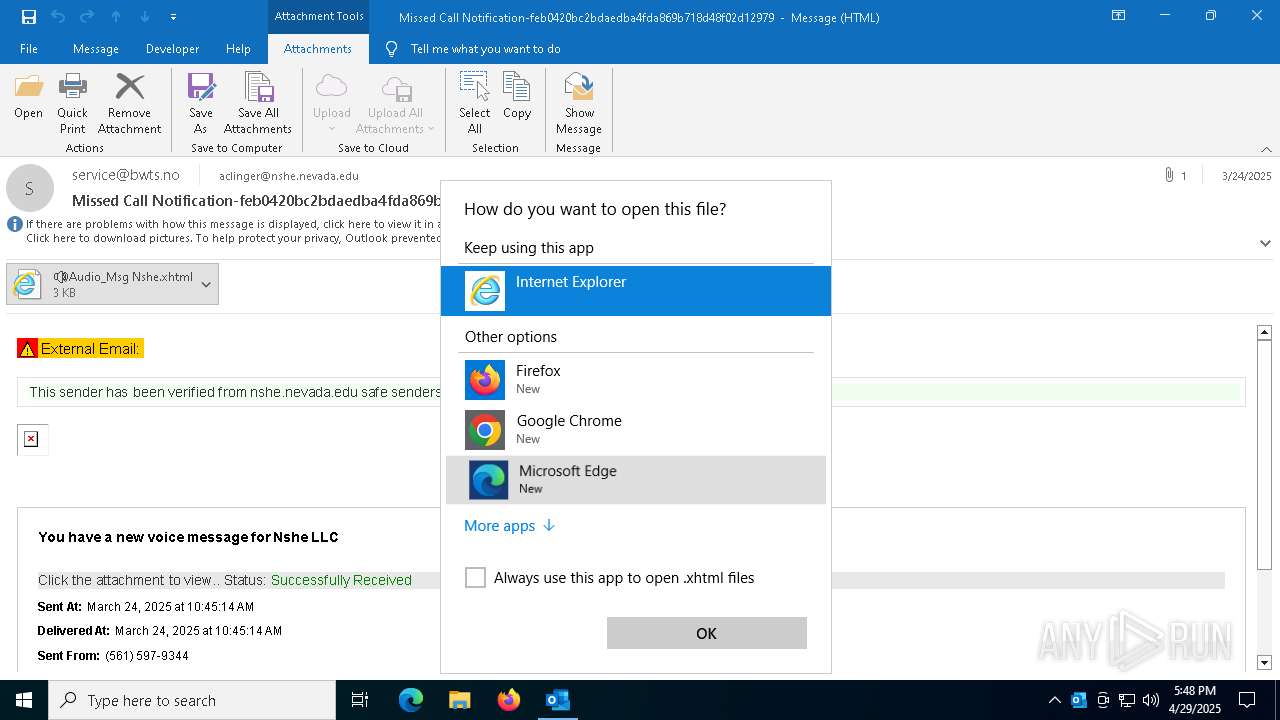Click recipient aclinger@nshe.nevada.edu
The image size is (1280, 720).
tap(289, 176)
